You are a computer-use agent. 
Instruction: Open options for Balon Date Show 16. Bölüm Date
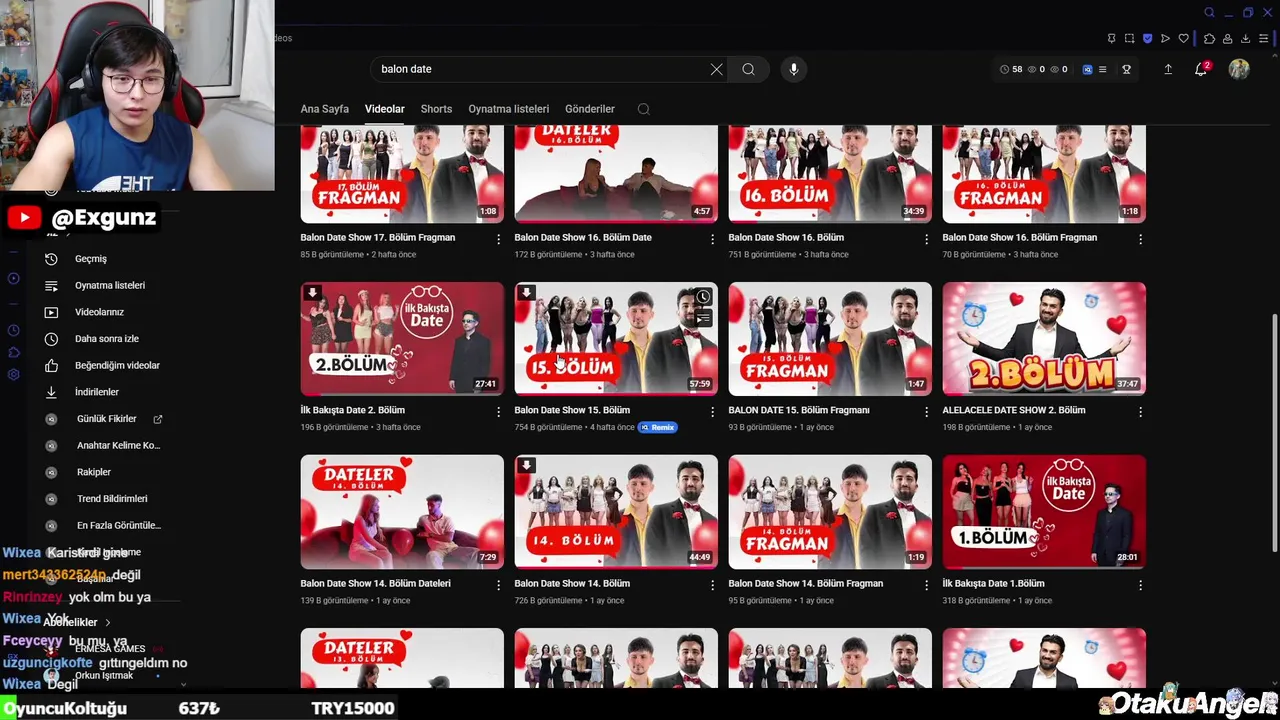point(712,239)
